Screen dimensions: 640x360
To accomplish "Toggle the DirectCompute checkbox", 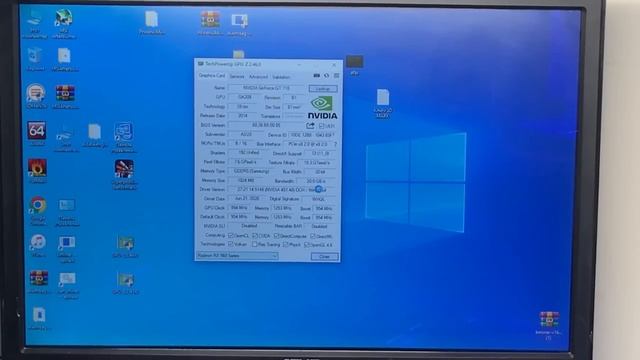I will click(276, 236).
